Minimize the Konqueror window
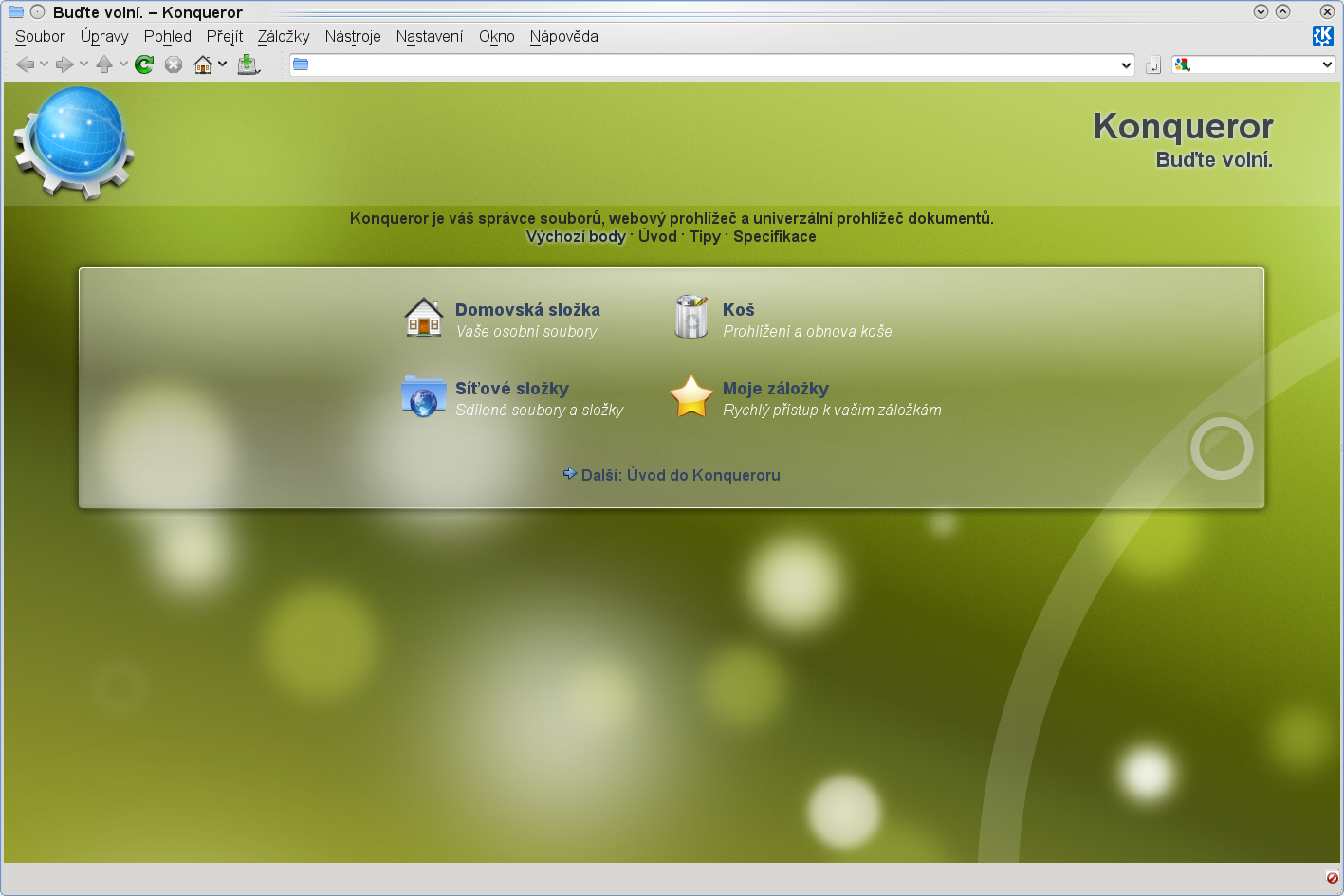Viewport: 1344px width, 896px height. [1261, 11]
